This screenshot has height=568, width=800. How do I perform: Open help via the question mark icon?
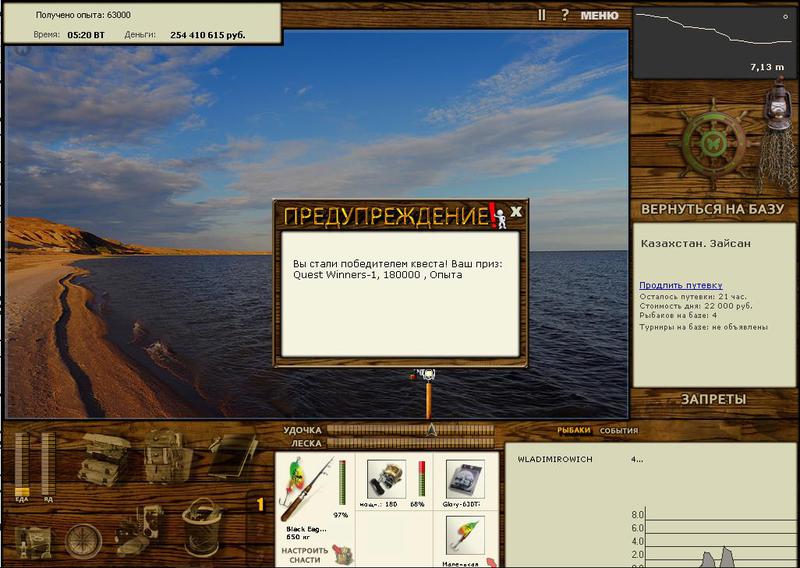click(x=564, y=15)
